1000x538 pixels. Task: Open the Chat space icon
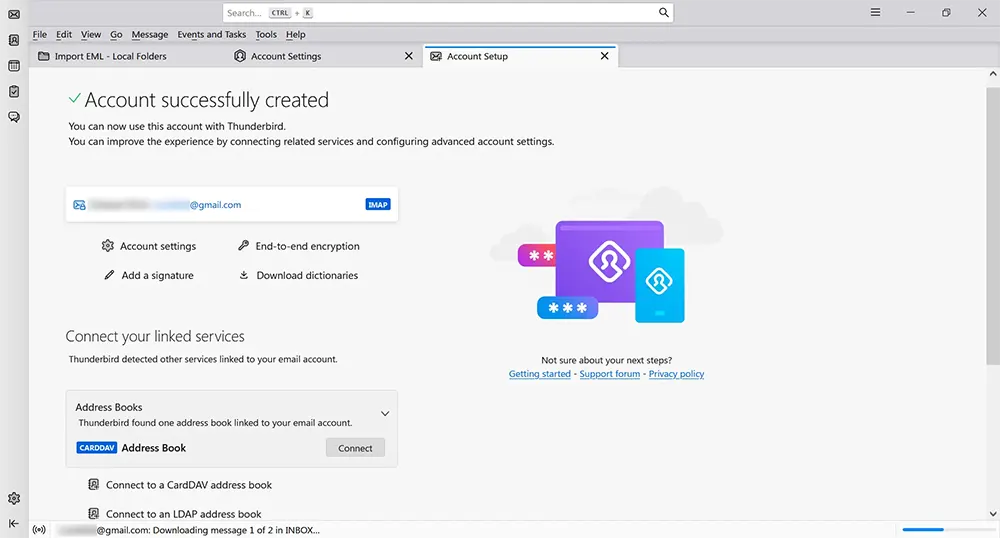[14, 117]
